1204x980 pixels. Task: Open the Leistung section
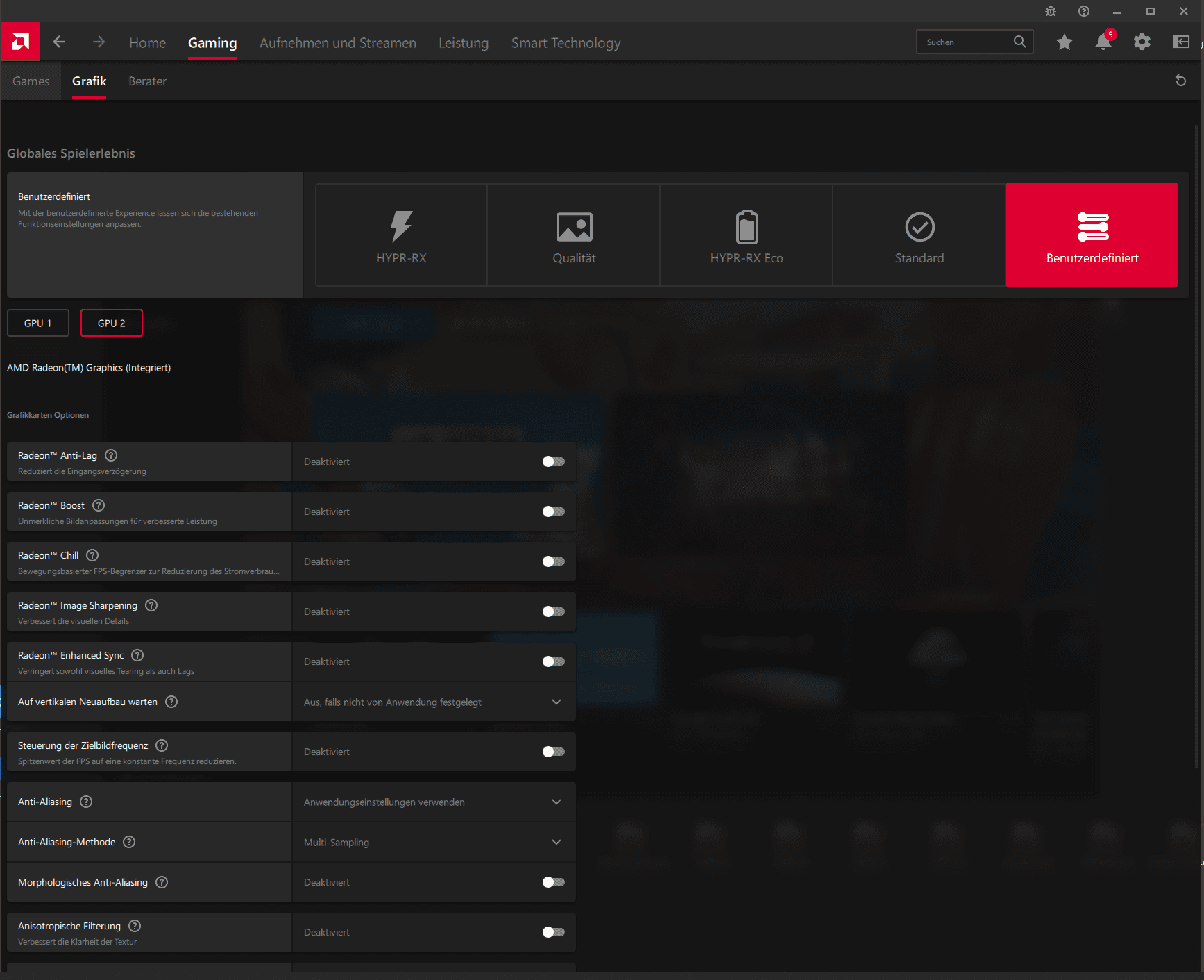[x=464, y=42]
